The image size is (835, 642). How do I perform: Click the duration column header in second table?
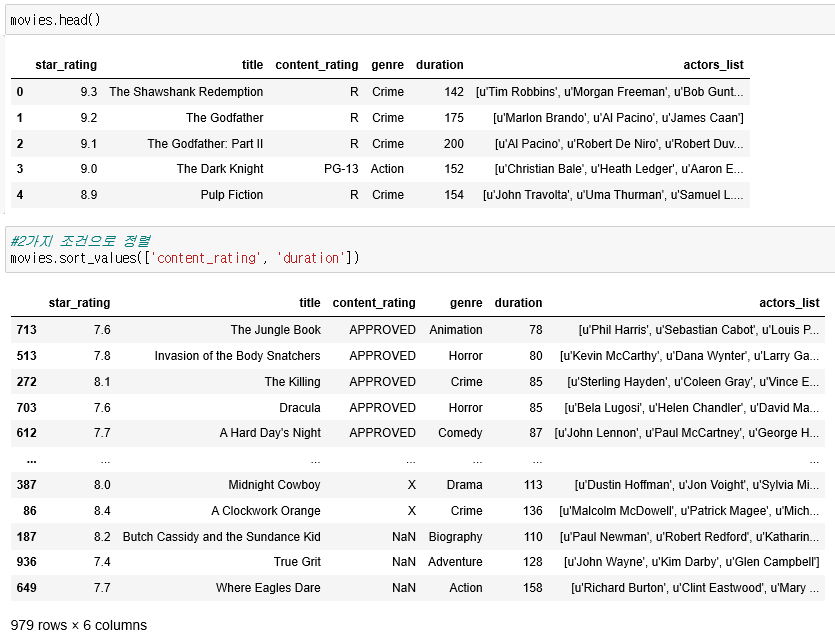click(x=518, y=303)
